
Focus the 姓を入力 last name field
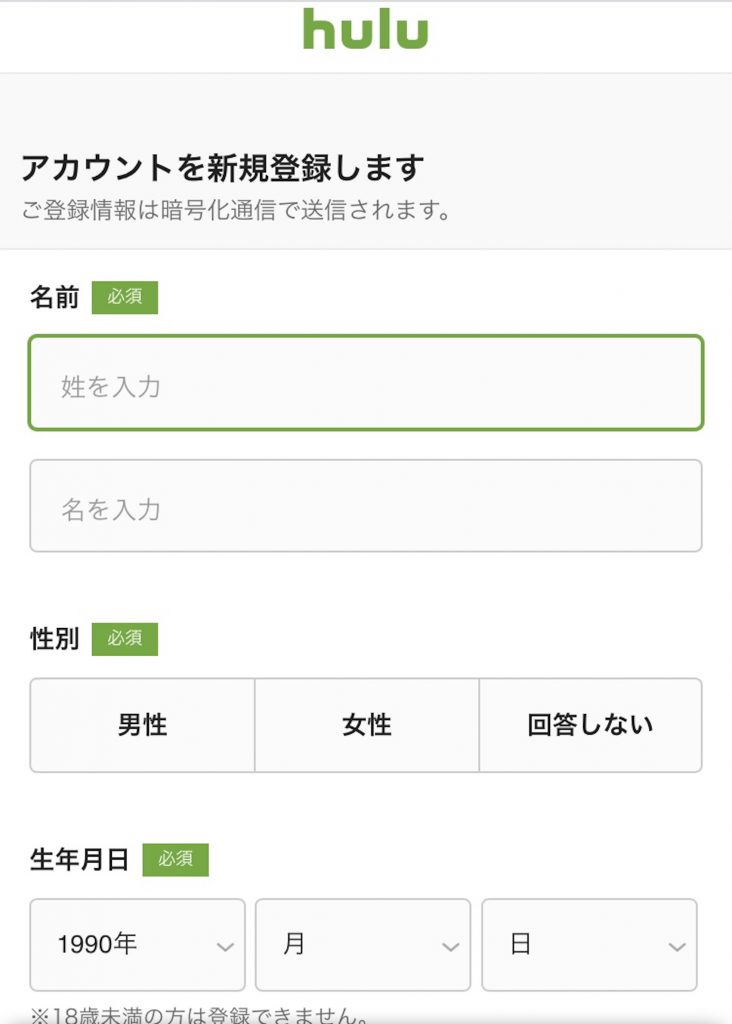click(x=366, y=383)
